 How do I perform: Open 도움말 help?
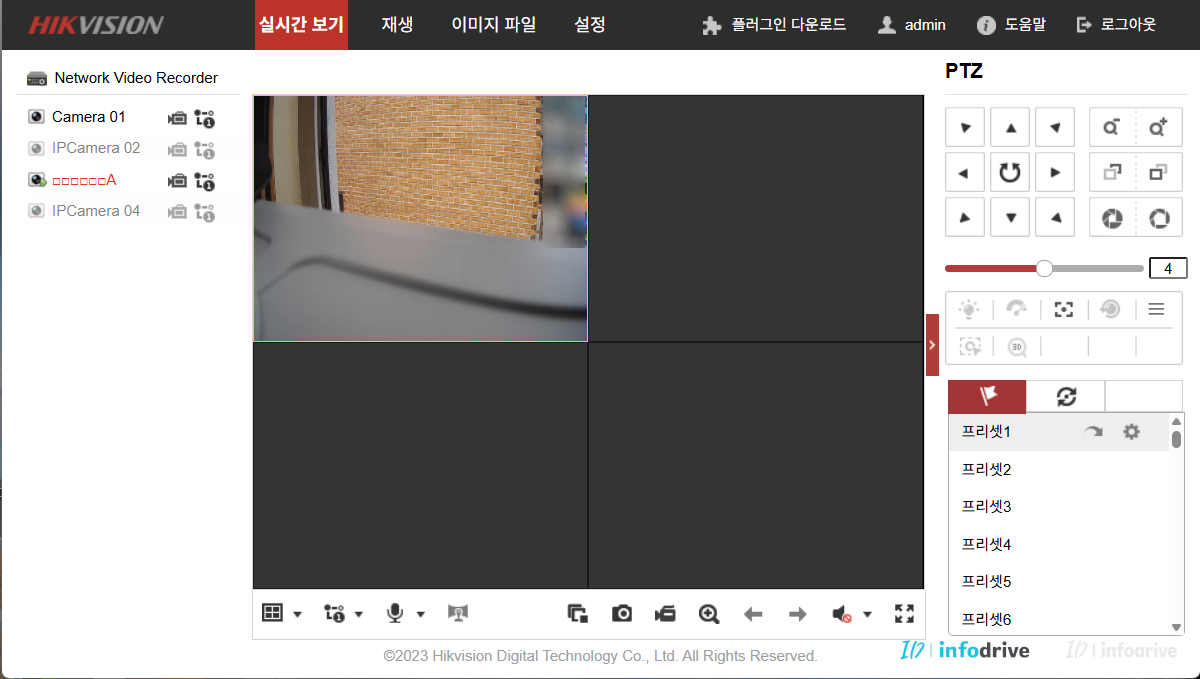click(x=1011, y=25)
